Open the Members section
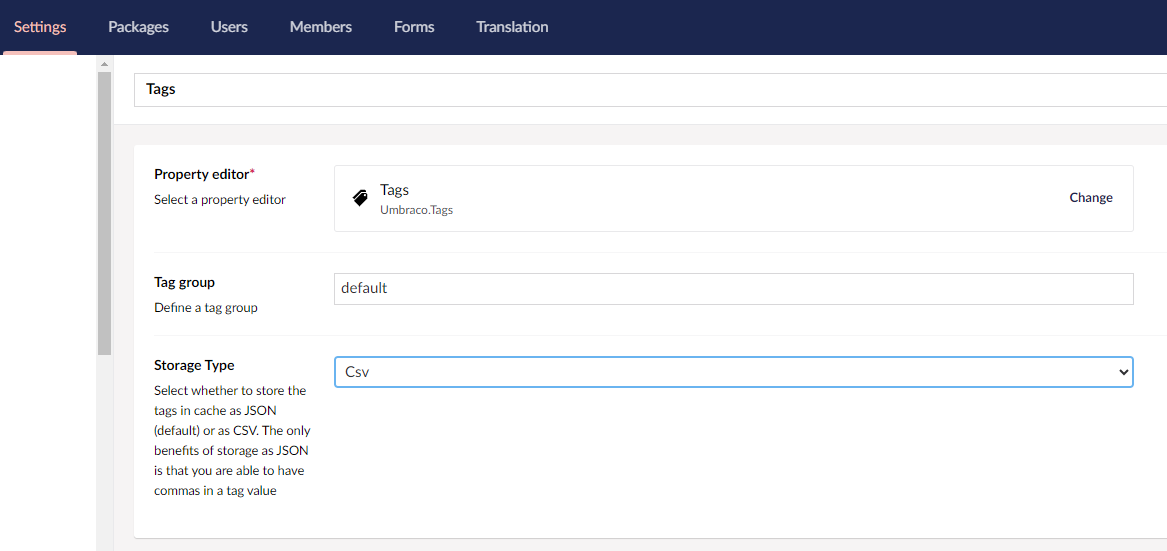 [321, 27]
